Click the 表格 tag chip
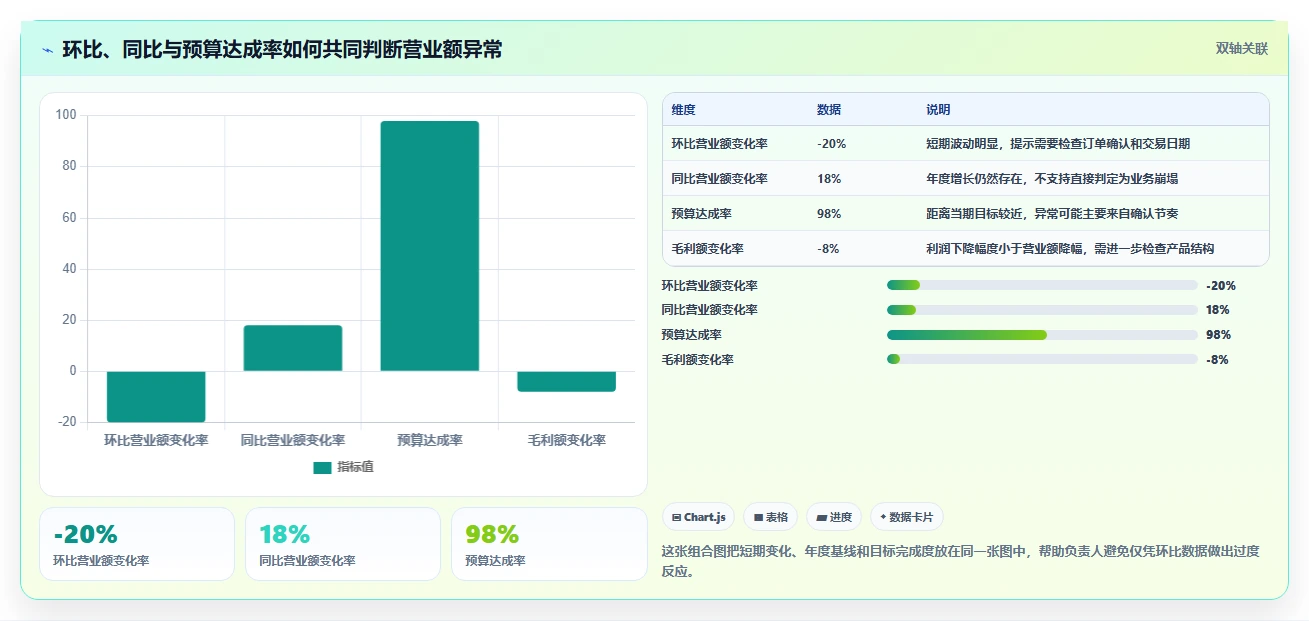 770,517
